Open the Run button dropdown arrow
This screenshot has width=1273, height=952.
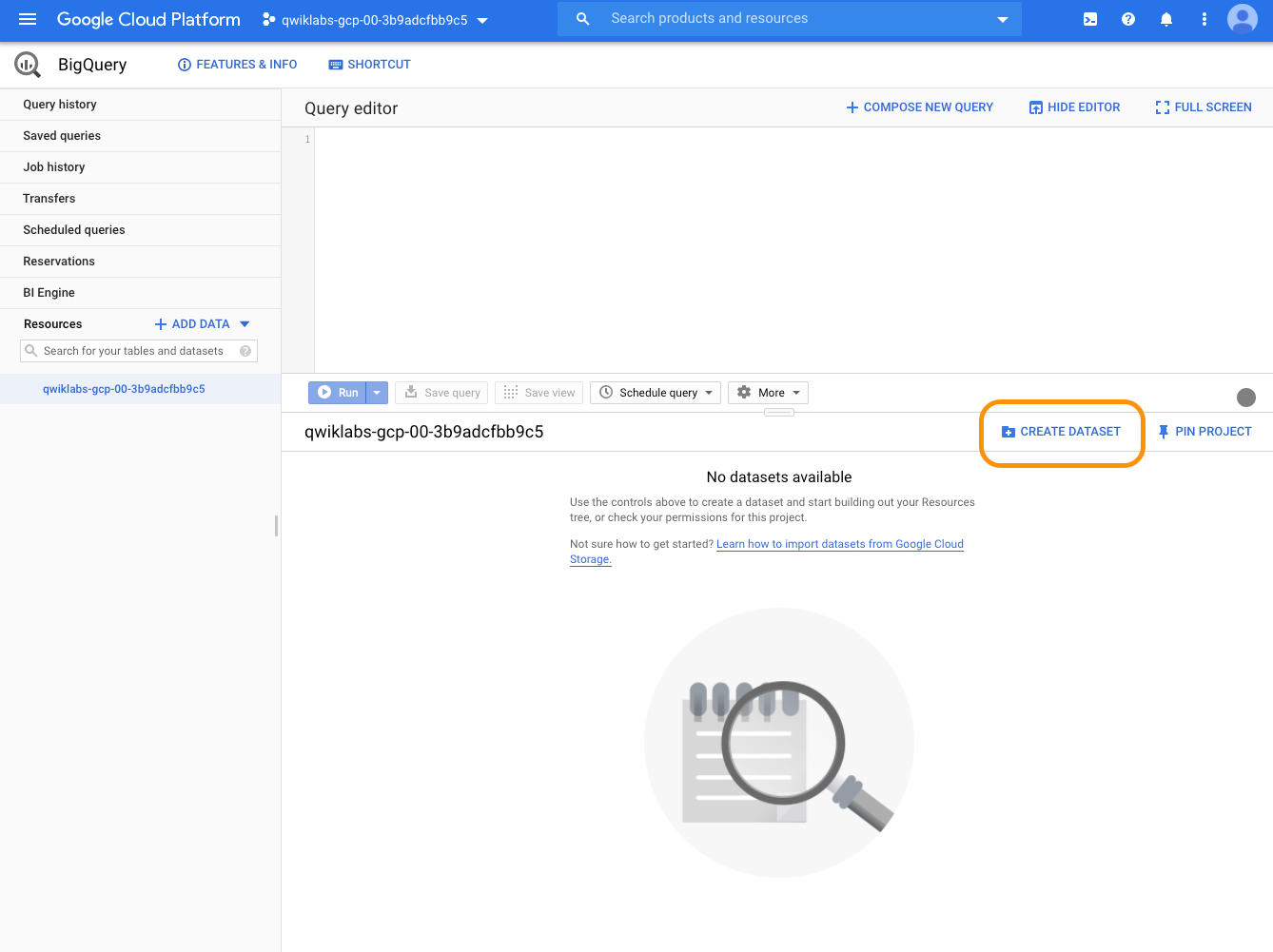point(377,393)
